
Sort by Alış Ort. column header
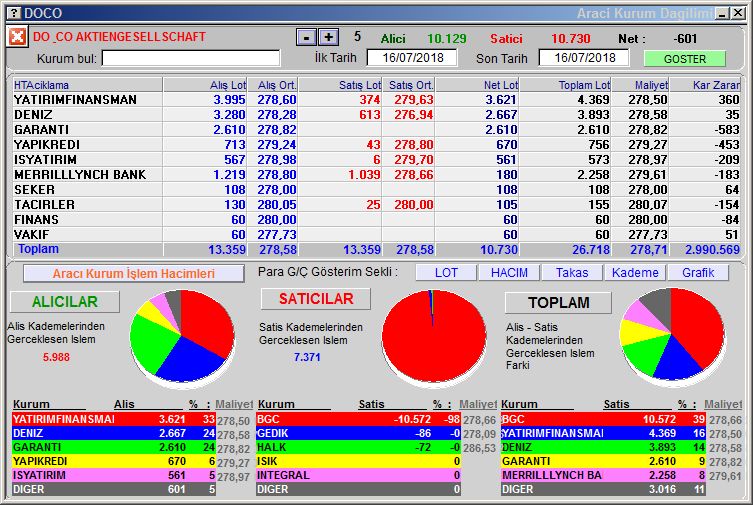point(272,85)
